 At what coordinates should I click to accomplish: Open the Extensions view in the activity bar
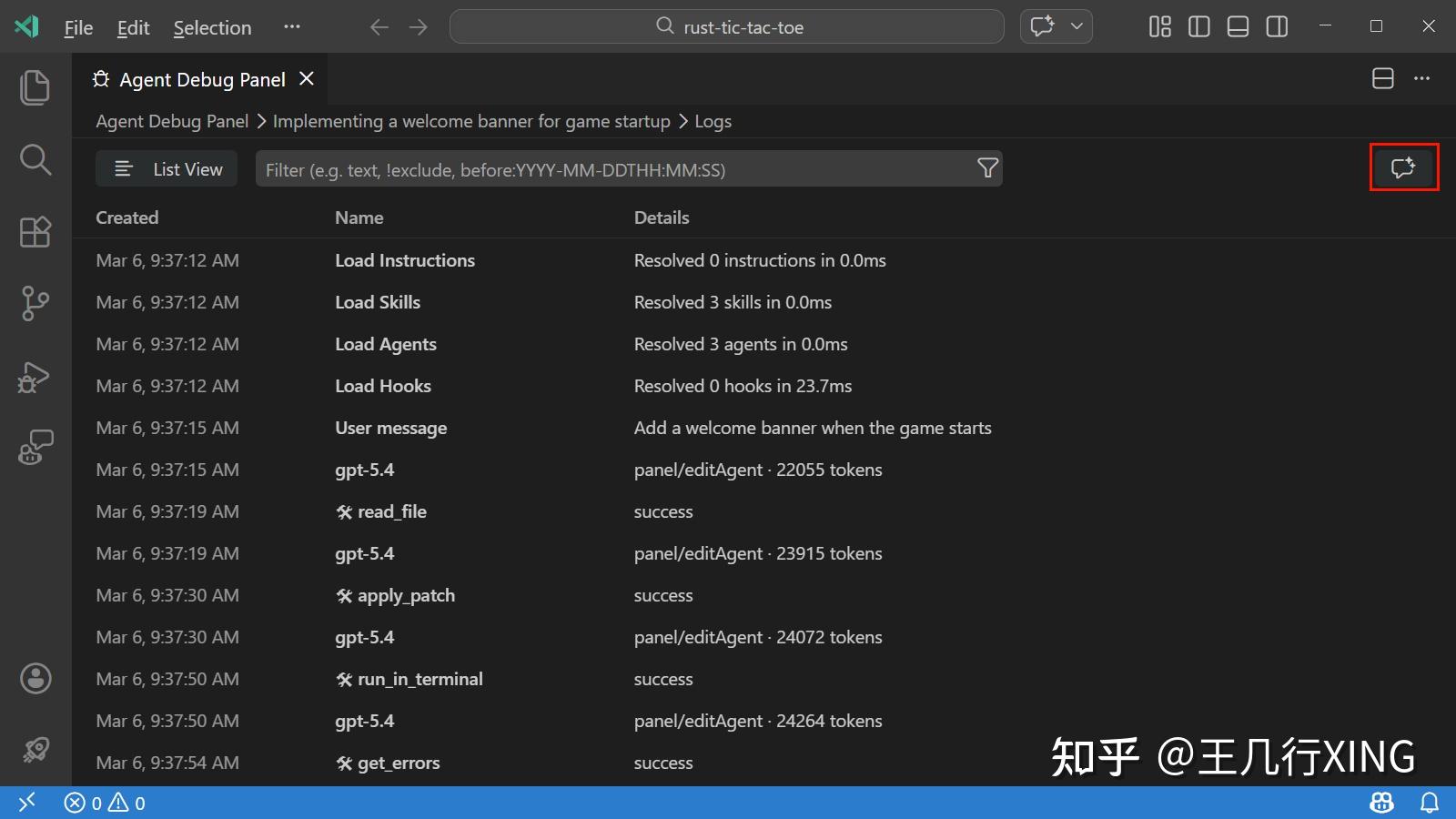pyautogui.click(x=35, y=232)
